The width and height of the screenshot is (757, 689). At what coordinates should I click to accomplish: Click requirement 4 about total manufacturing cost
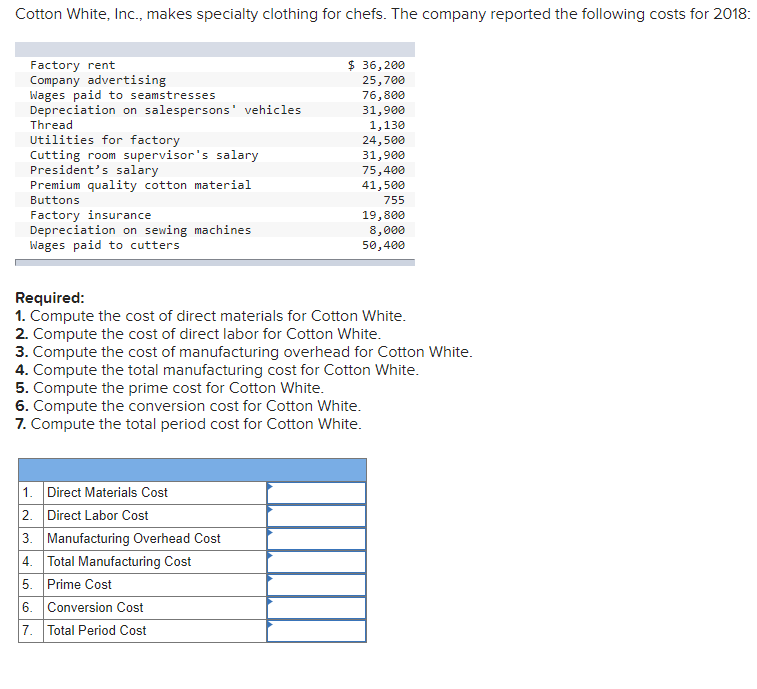217,370
